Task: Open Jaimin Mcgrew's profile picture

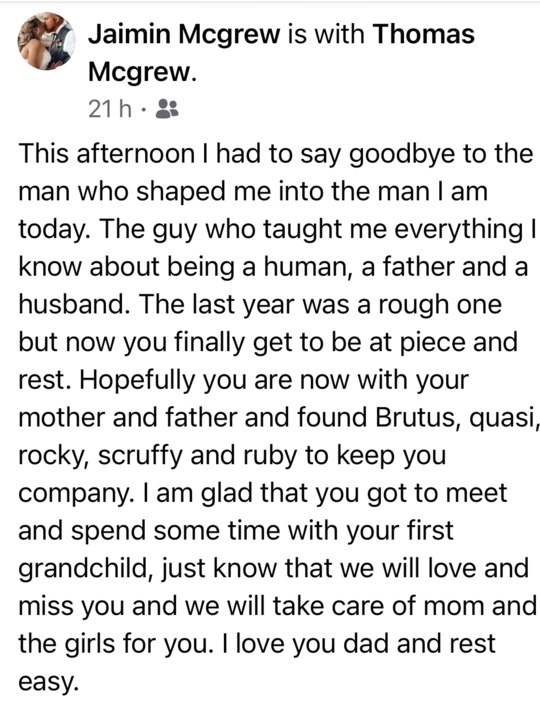Action: click(47, 41)
